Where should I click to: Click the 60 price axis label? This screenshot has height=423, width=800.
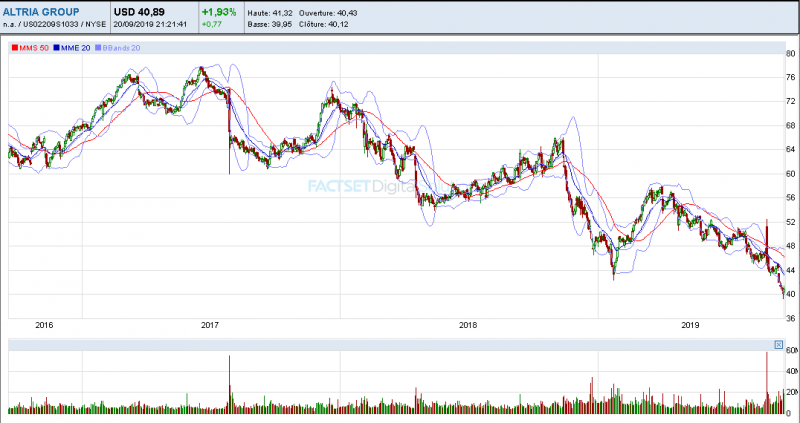coord(791,174)
